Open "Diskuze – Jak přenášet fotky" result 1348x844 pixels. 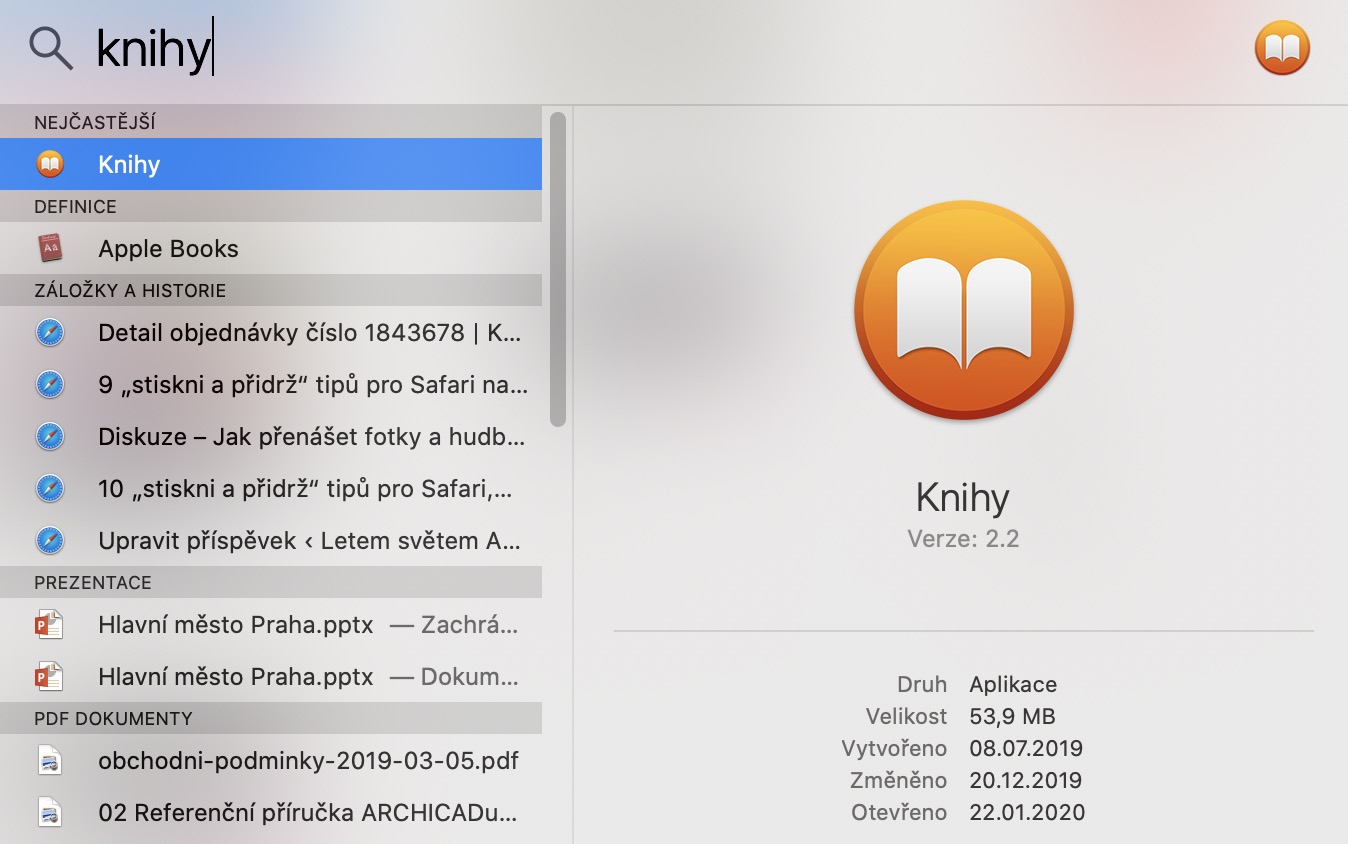271,436
